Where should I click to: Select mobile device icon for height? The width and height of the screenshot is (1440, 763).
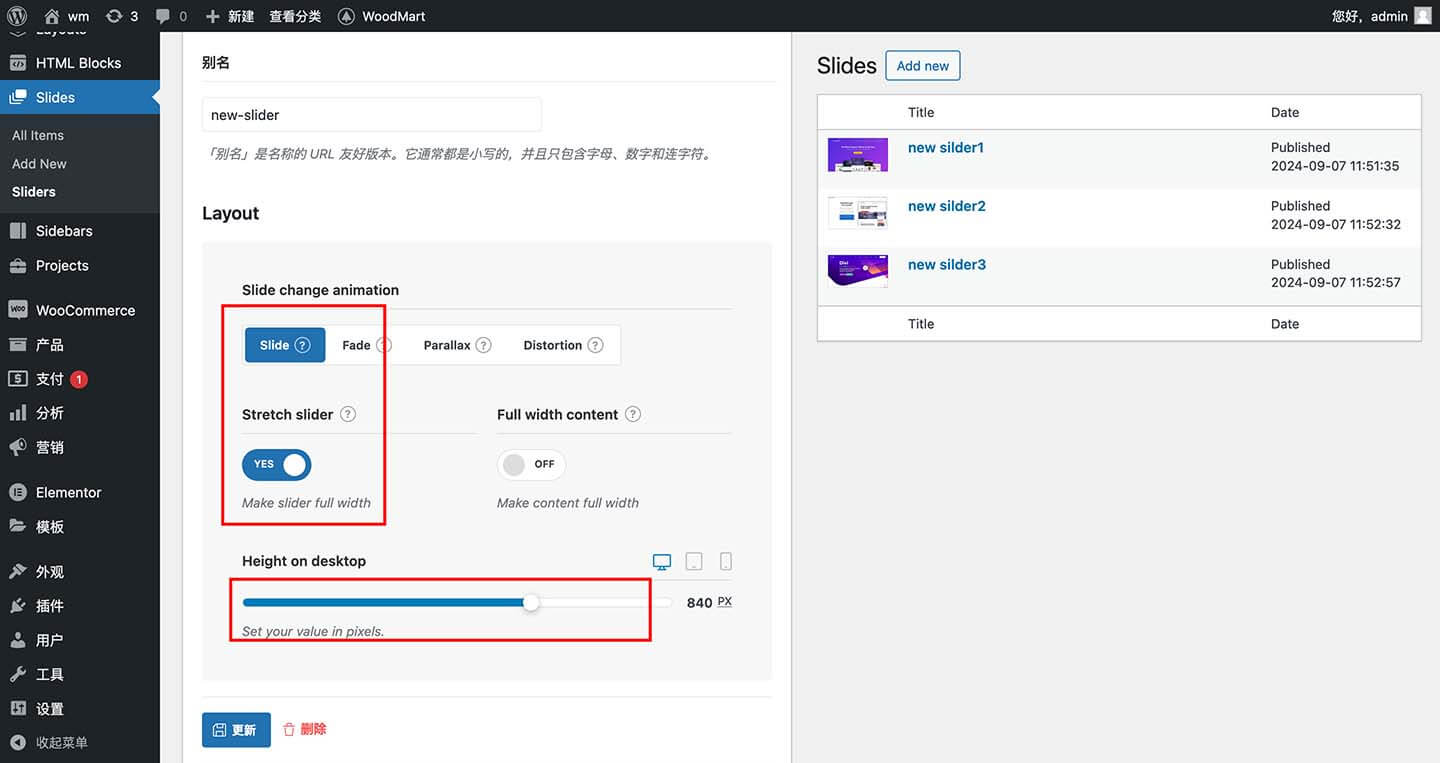point(726,562)
